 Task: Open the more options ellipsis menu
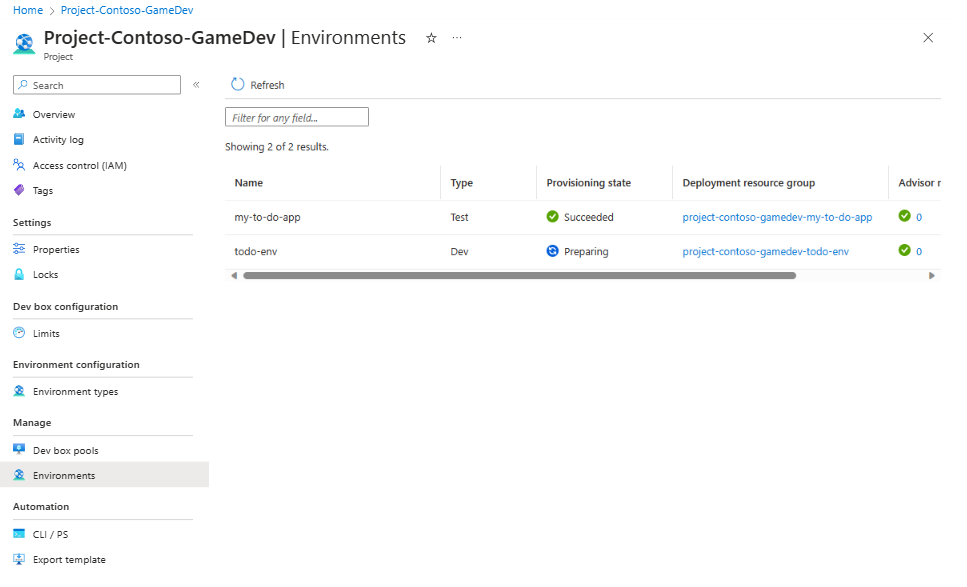tap(456, 38)
